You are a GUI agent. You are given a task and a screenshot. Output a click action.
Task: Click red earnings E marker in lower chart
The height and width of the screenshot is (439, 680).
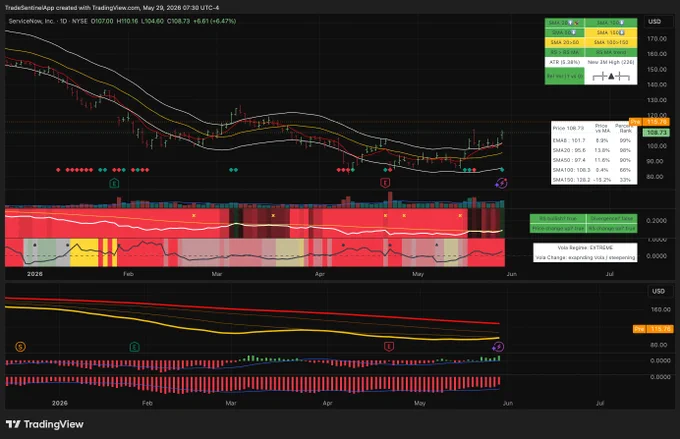389,347
